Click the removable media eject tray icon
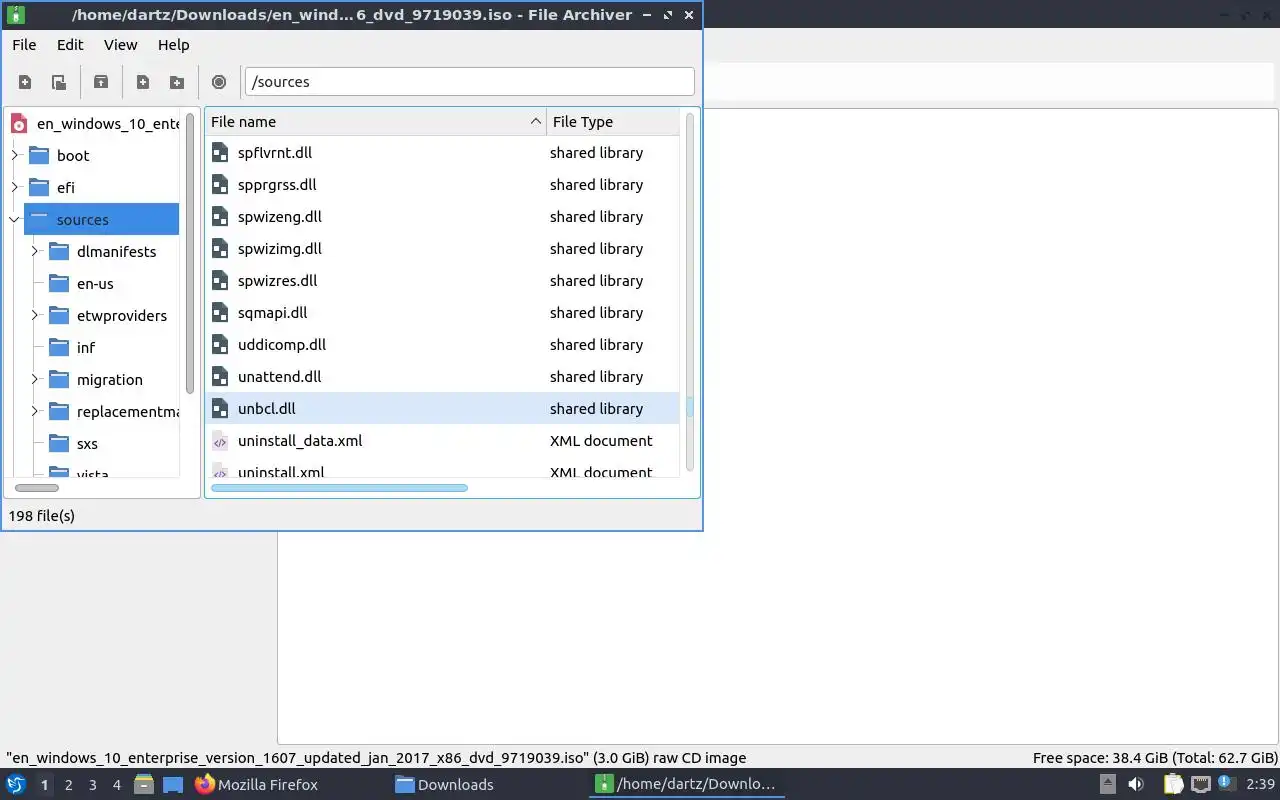This screenshot has width=1280, height=800. (x=1108, y=785)
